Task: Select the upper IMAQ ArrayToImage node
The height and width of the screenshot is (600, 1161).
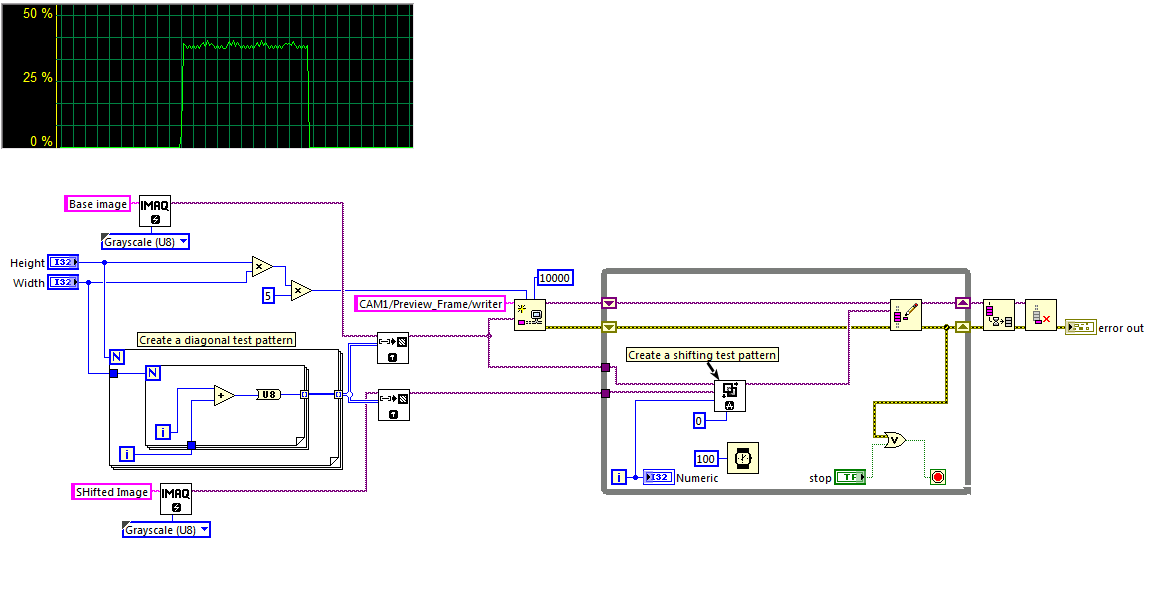Action: coord(393,348)
